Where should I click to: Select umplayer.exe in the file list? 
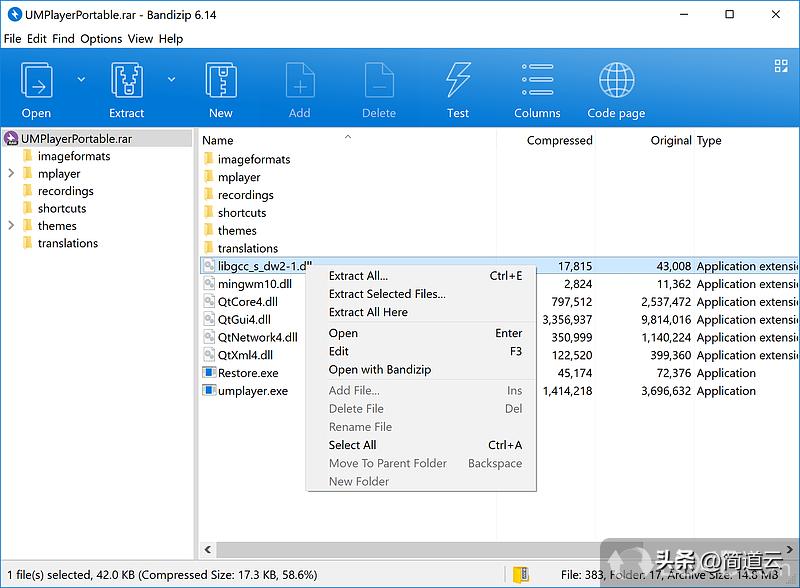pos(252,391)
